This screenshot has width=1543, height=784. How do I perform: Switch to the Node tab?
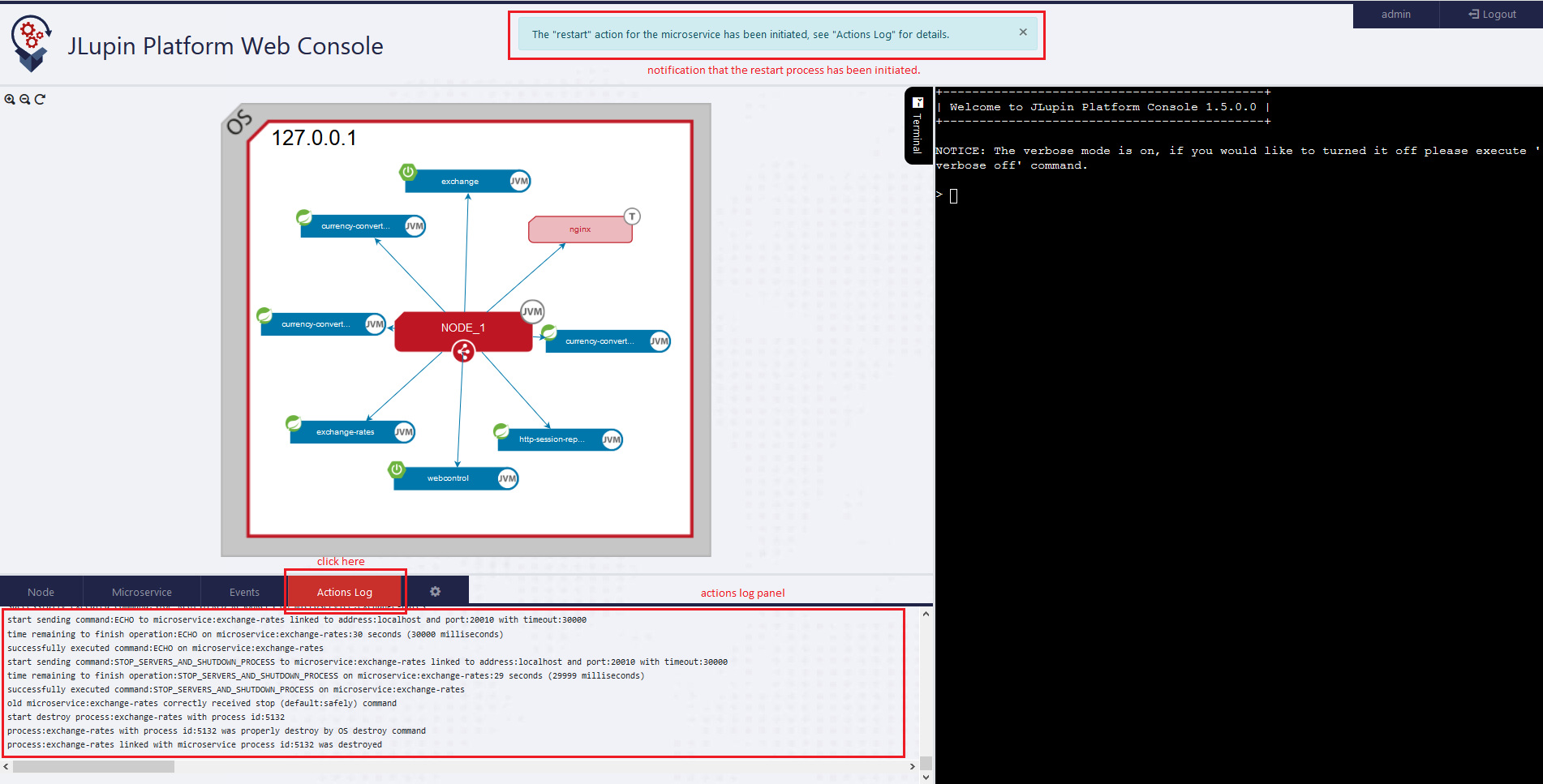[41, 592]
